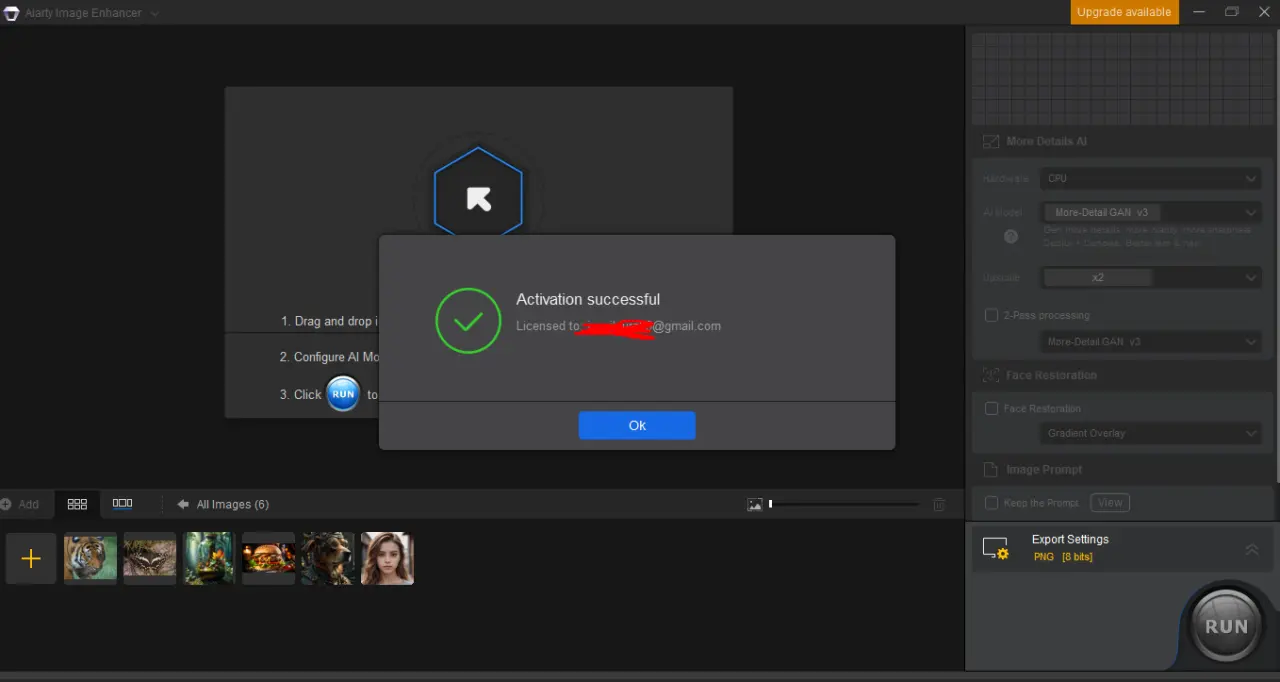Open the Upscale x2 dropdown
Image resolution: width=1280 pixels, height=682 pixels.
(1151, 277)
